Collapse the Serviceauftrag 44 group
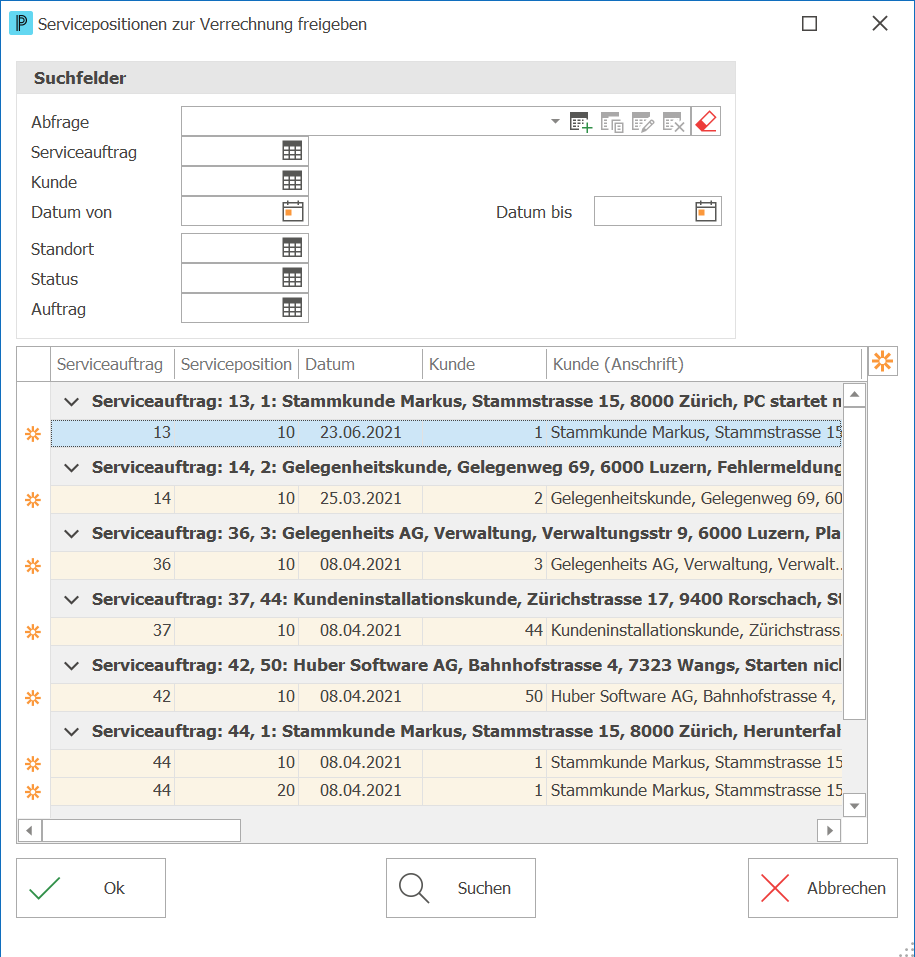915x957 pixels. click(71, 731)
